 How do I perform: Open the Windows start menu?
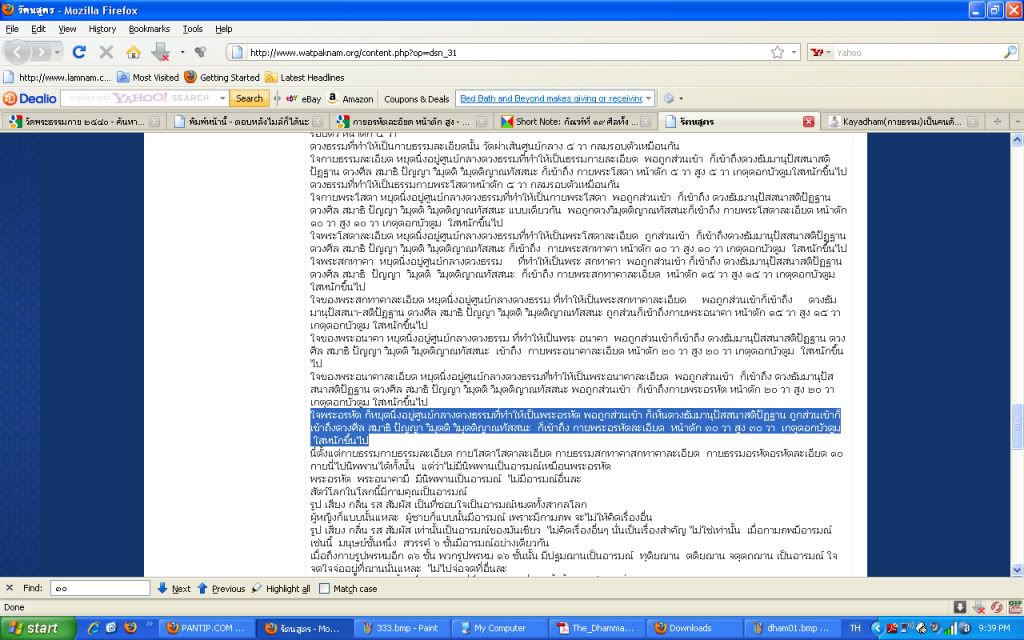coord(38,628)
